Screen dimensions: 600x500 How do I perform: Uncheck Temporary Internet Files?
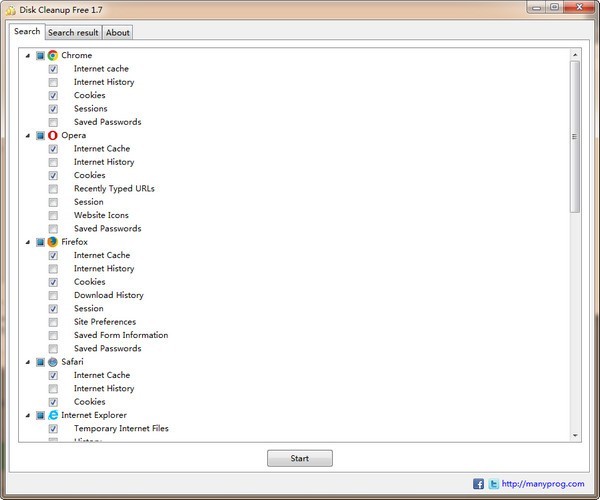(53, 428)
